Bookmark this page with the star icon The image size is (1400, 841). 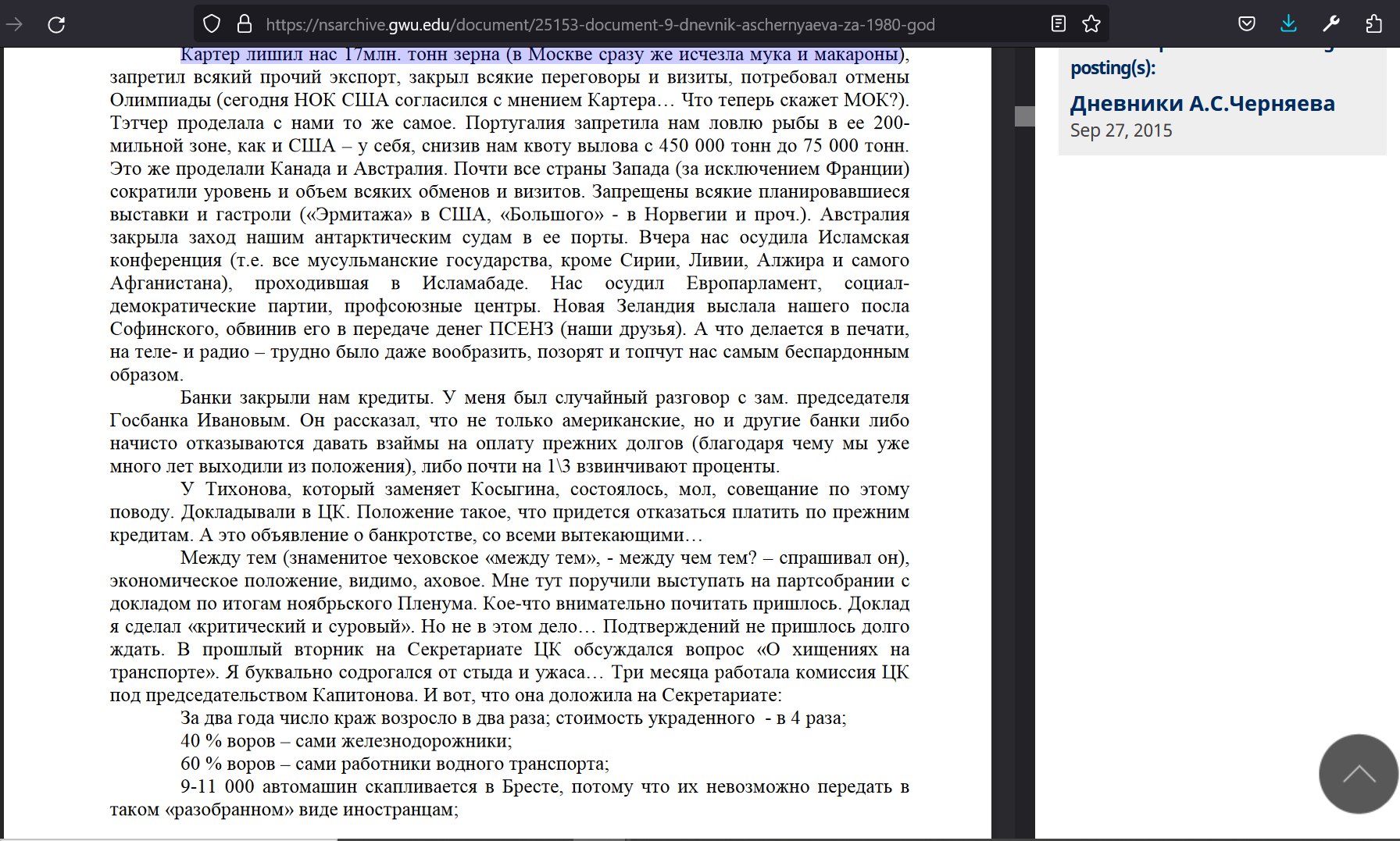tap(1091, 24)
